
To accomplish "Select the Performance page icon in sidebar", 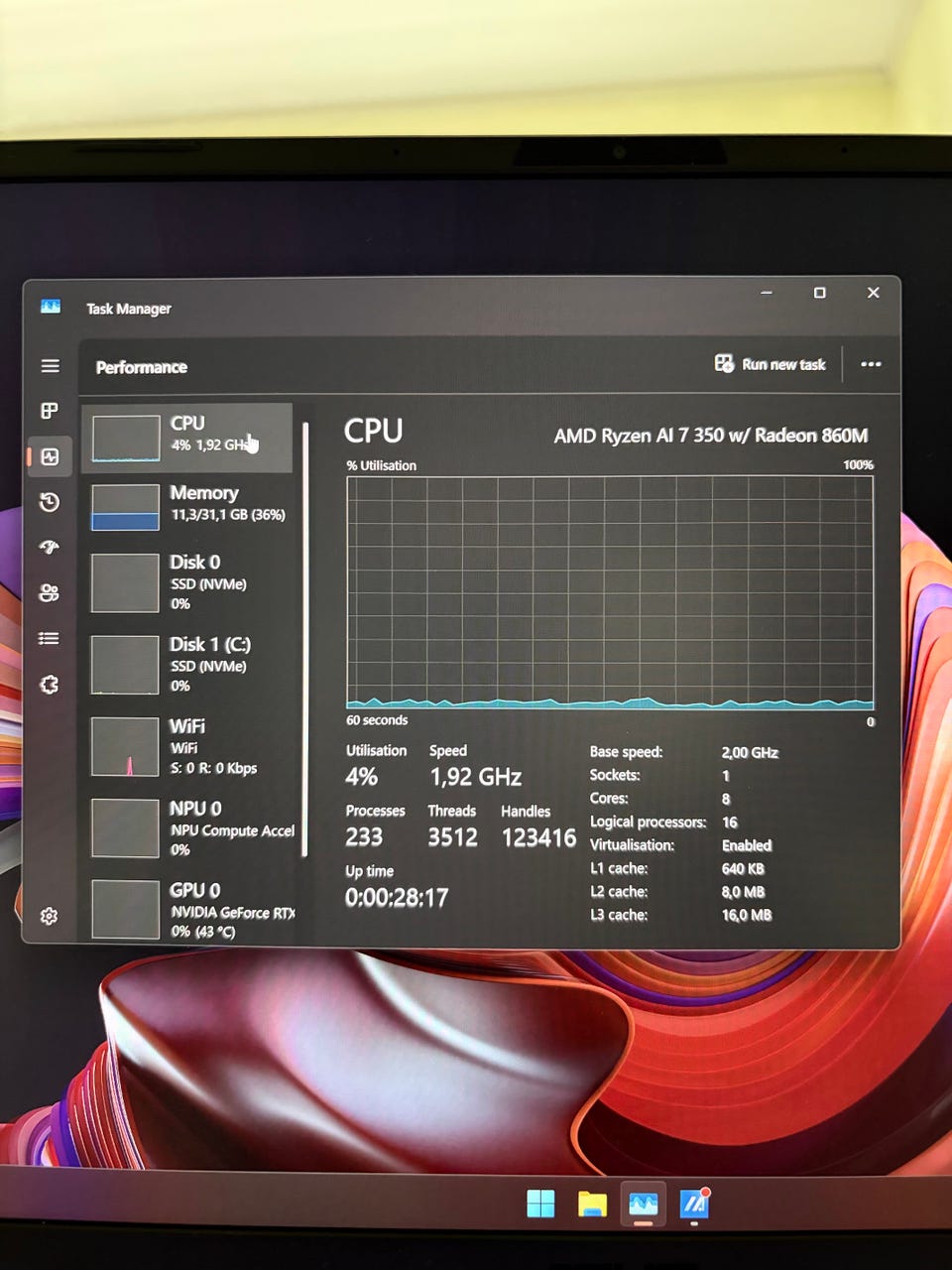I will 50,456.
